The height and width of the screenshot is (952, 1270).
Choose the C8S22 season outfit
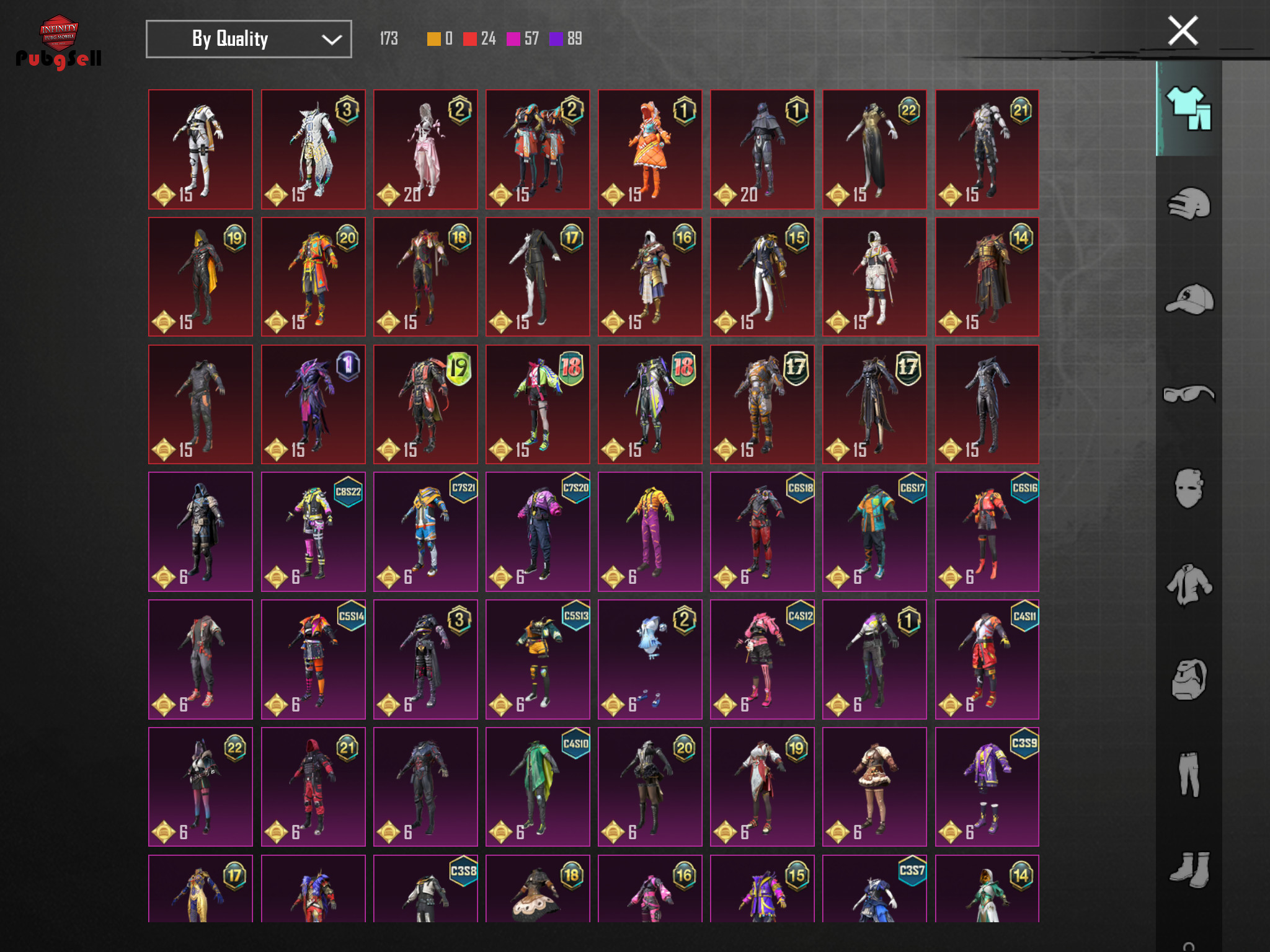tap(313, 531)
